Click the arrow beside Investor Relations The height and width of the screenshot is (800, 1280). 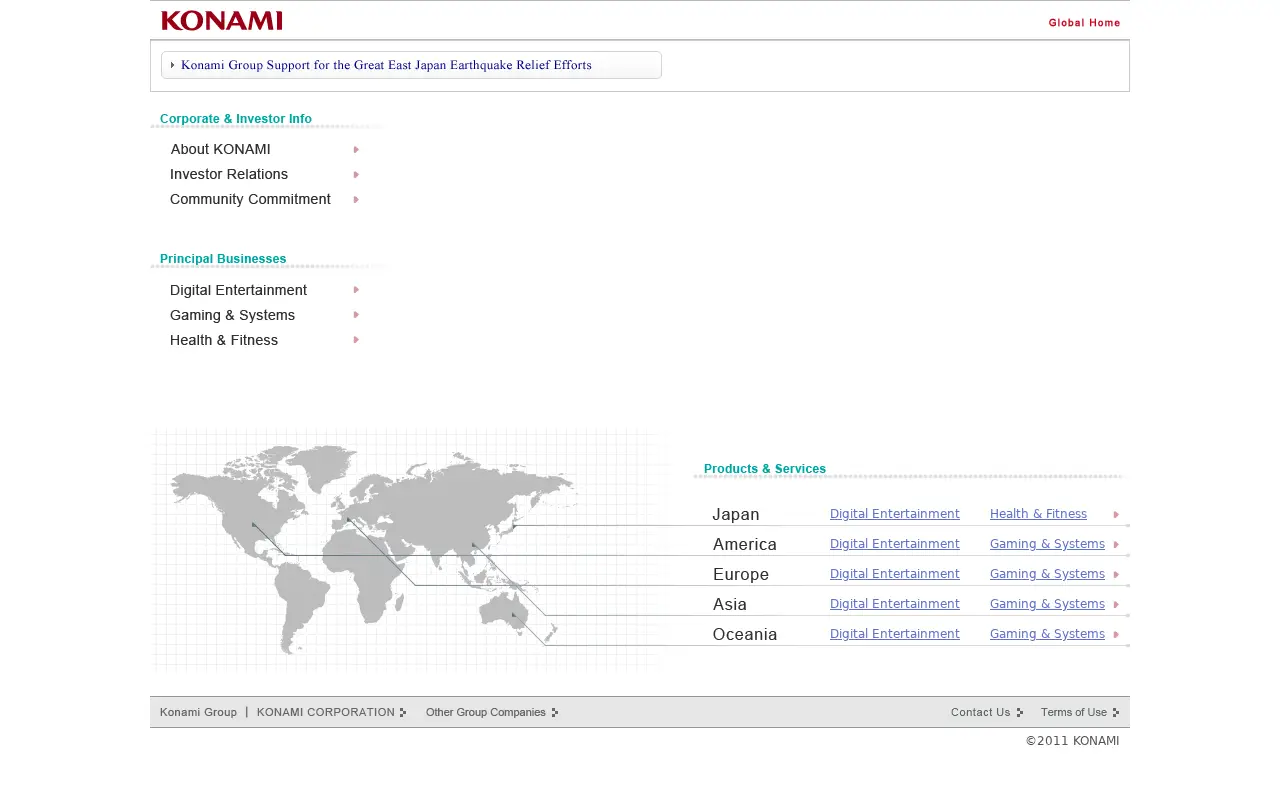(356, 175)
